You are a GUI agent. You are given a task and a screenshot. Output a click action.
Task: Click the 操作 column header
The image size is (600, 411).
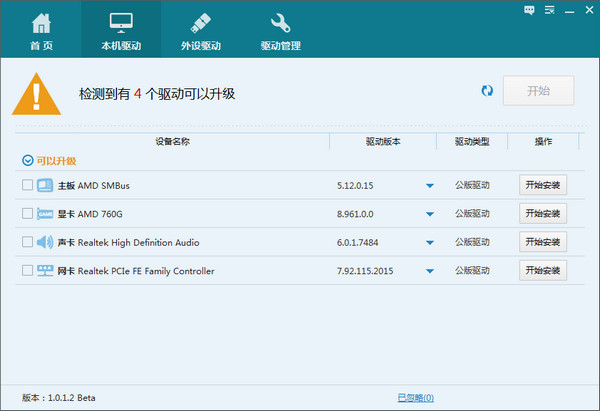(x=543, y=142)
